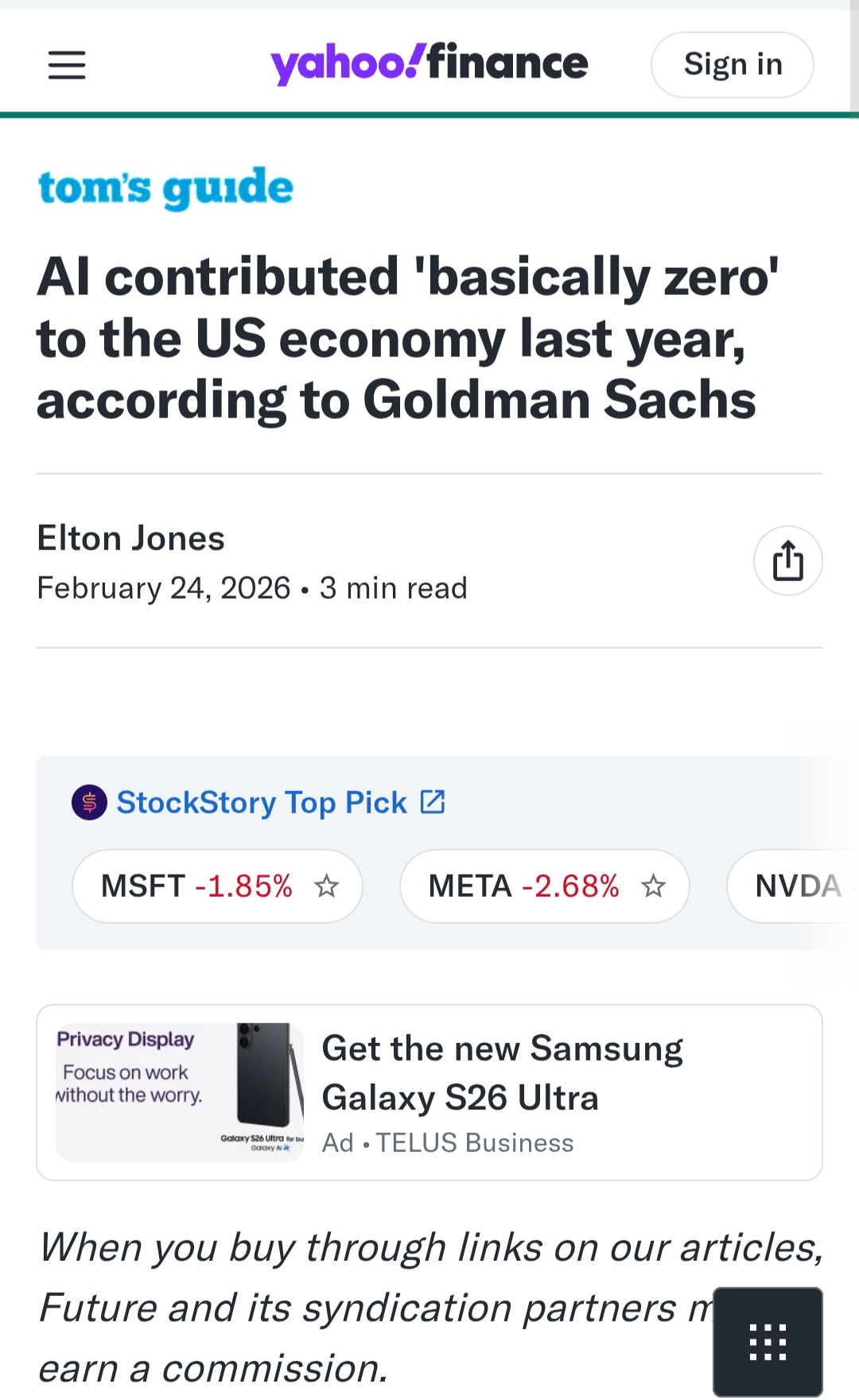Screen dimensions: 859x1400
Task: Click the StockStory dollar badge icon
Action: tap(89, 802)
